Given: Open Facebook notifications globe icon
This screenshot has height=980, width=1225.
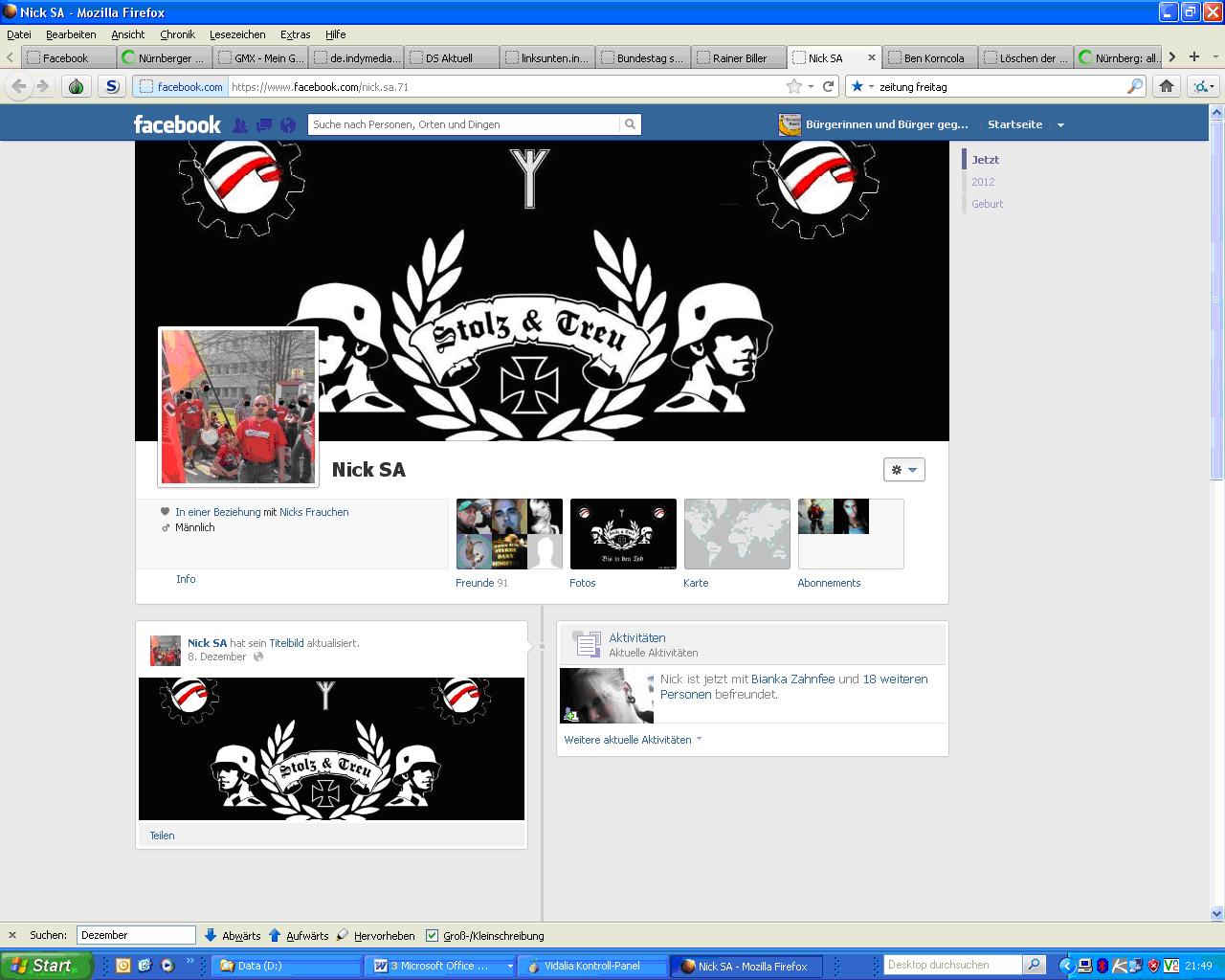Looking at the screenshot, I should click(288, 125).
